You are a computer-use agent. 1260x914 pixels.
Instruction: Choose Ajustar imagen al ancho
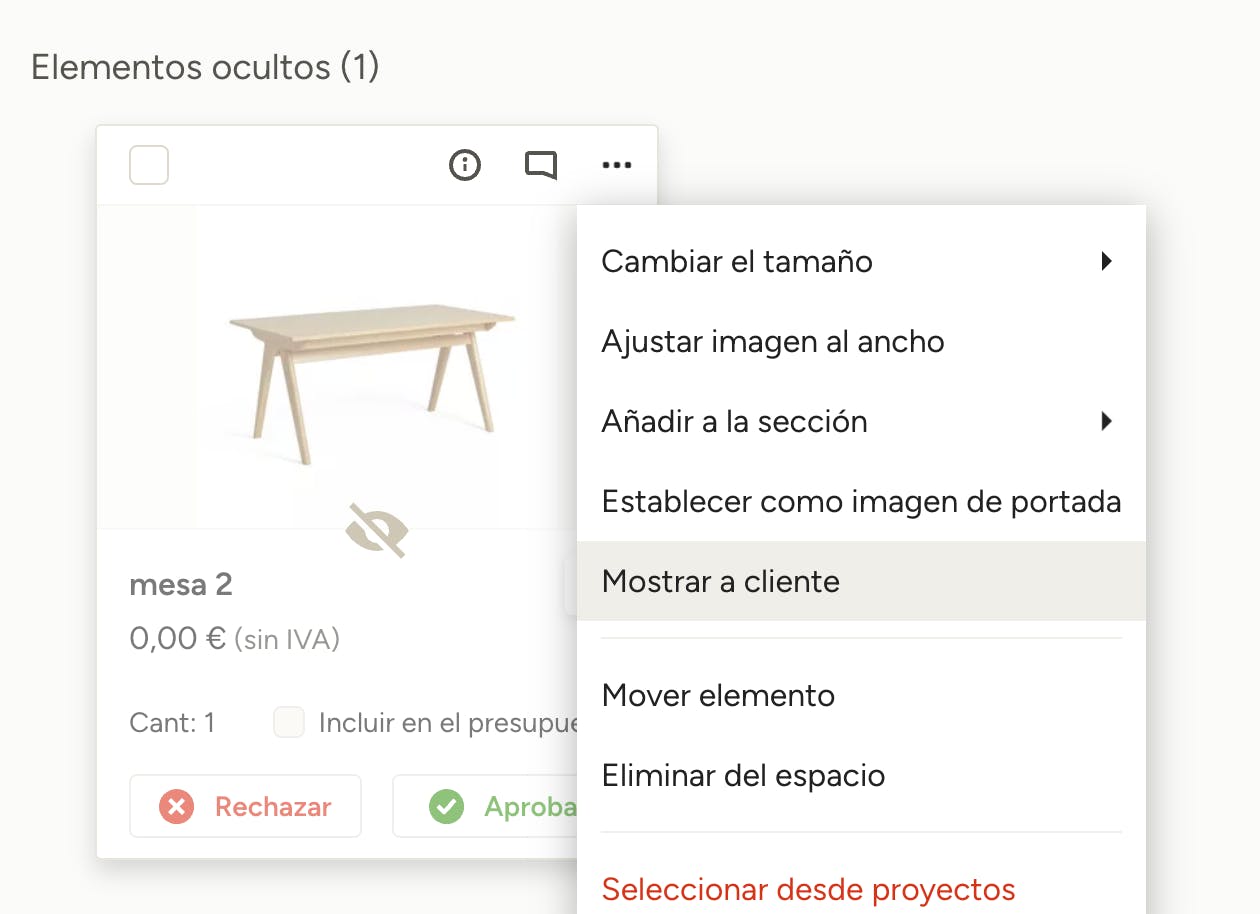(x=773, y=342)
